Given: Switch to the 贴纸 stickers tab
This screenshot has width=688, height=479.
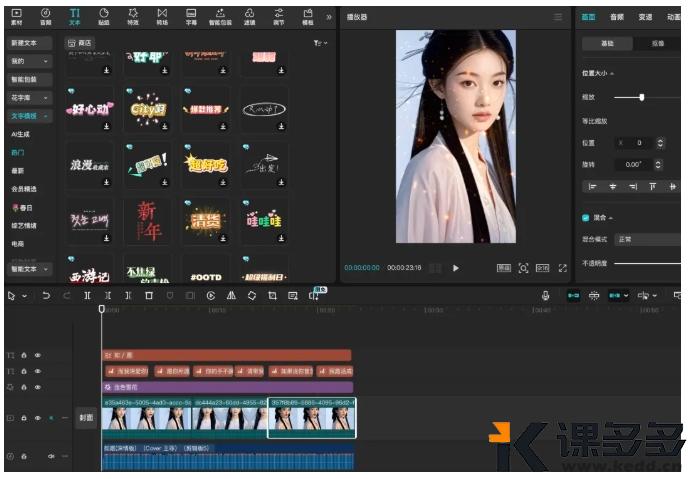Looking at the screenshot, I should coord(104,17).
